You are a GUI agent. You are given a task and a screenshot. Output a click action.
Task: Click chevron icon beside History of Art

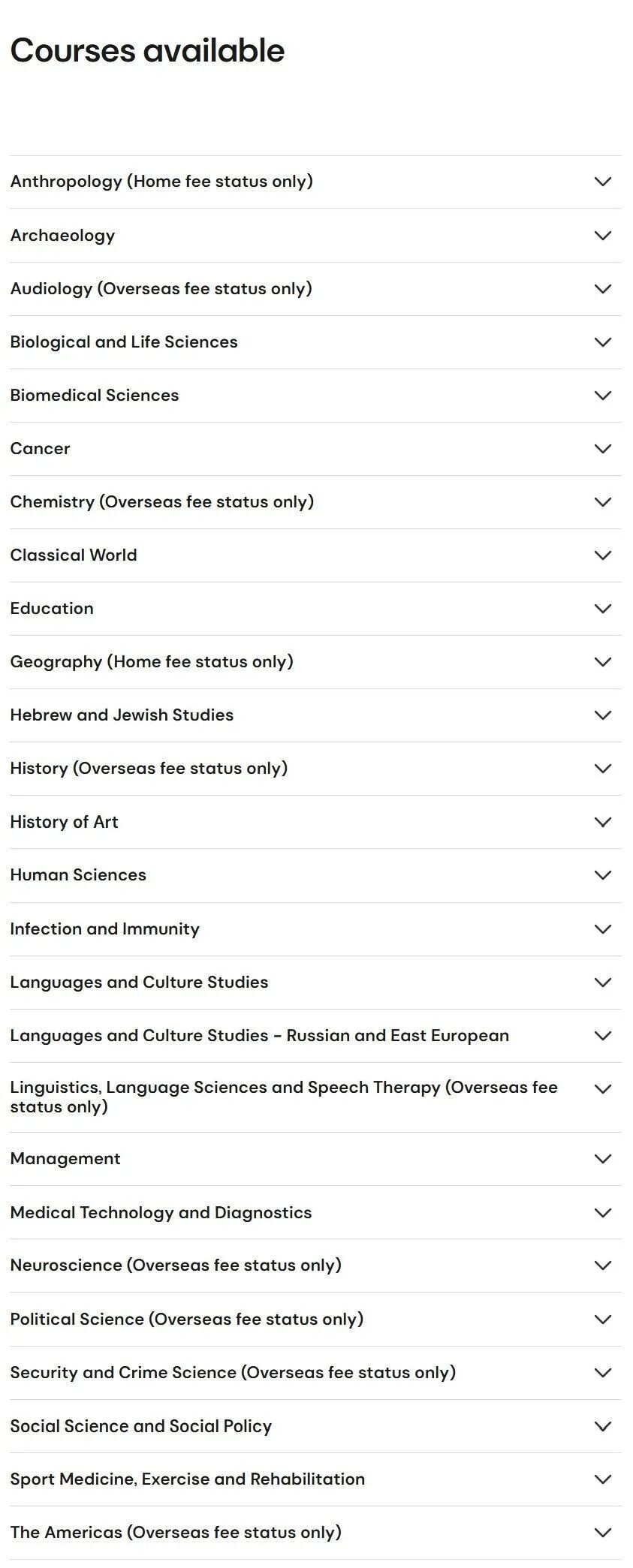[x=602, y=822]
